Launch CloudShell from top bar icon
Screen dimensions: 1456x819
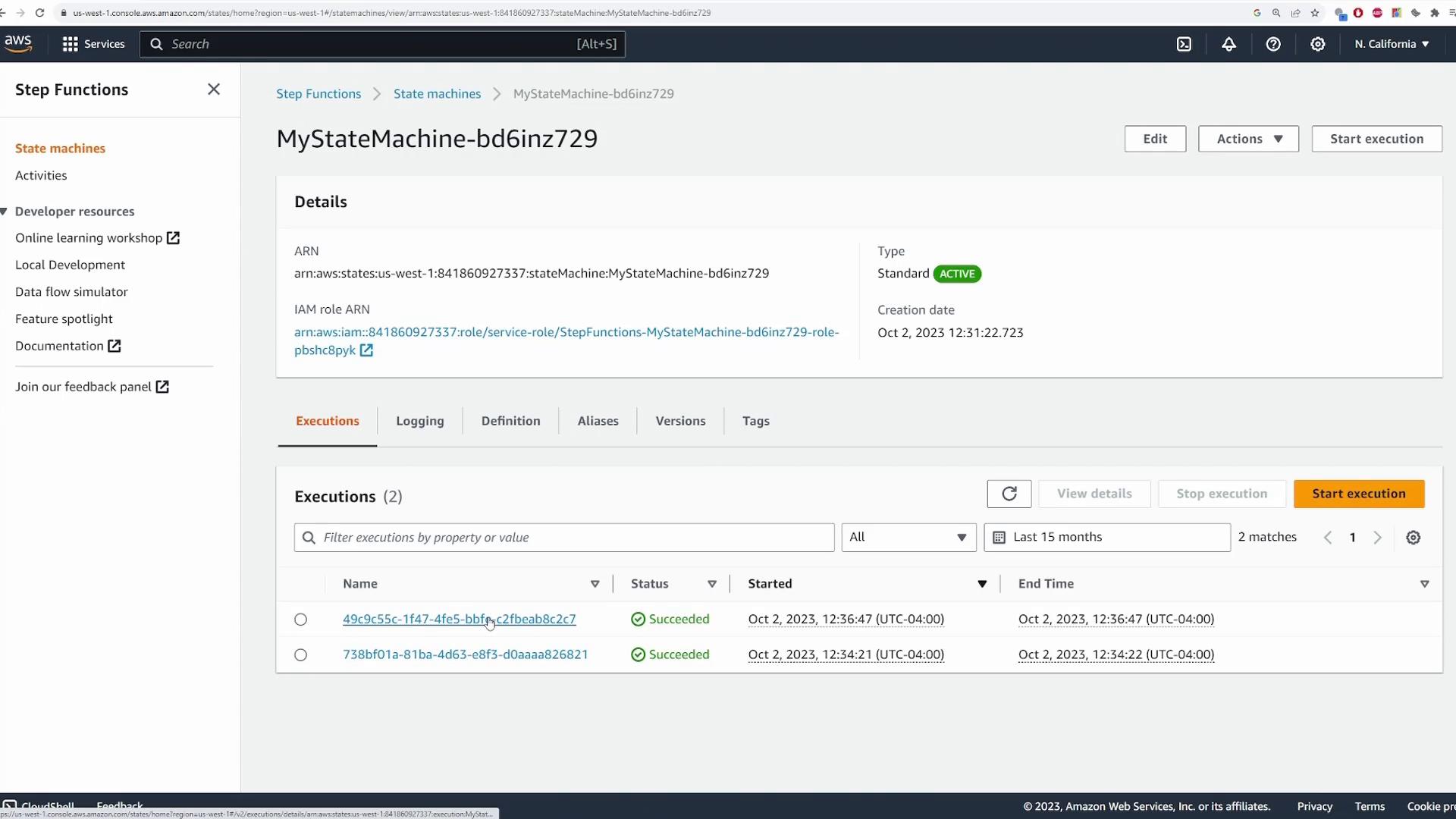tap(1184, 44)
